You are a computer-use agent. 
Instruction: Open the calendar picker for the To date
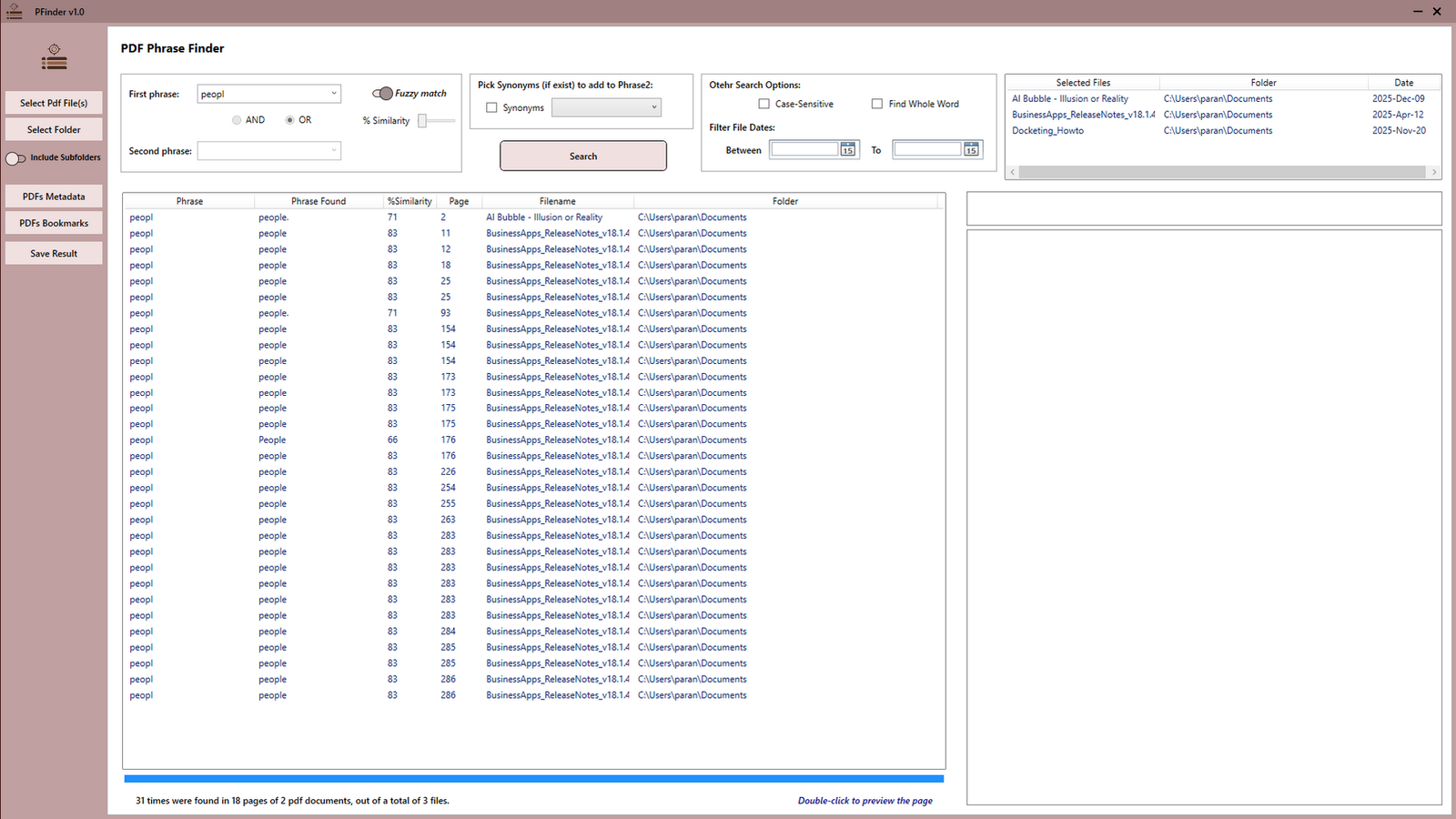(x=972, y=149)
